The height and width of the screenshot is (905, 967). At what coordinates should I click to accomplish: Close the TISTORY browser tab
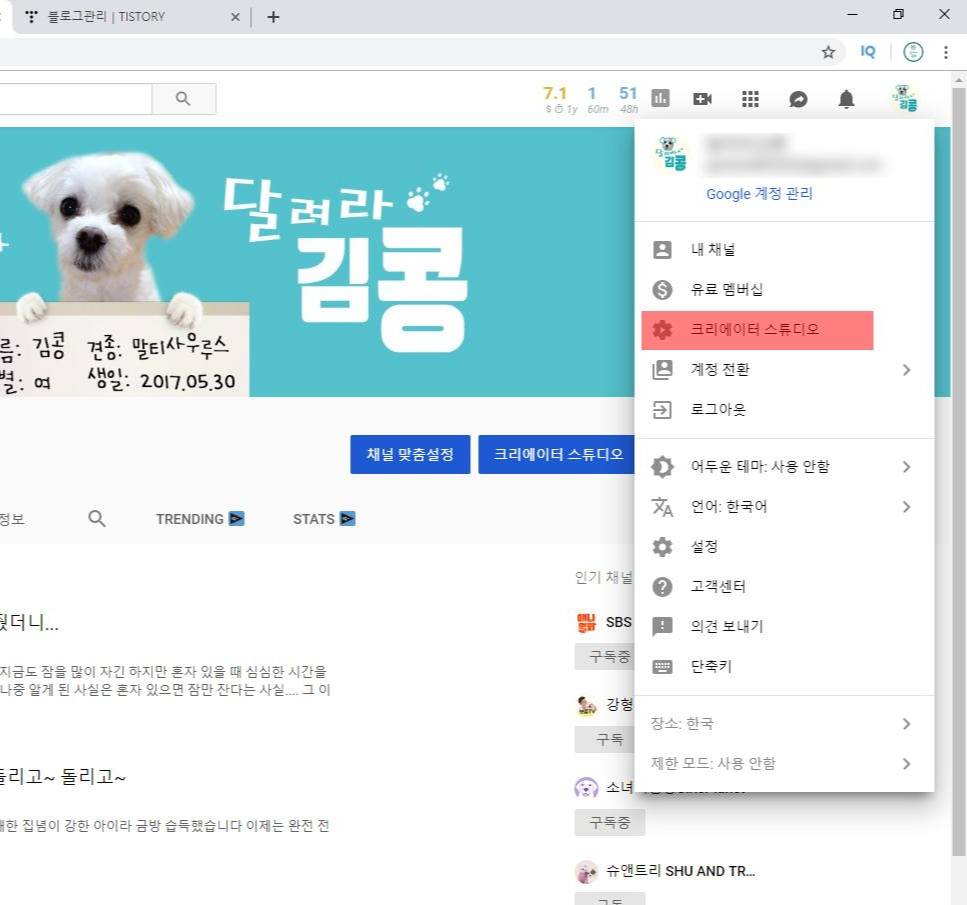(235, 17)
